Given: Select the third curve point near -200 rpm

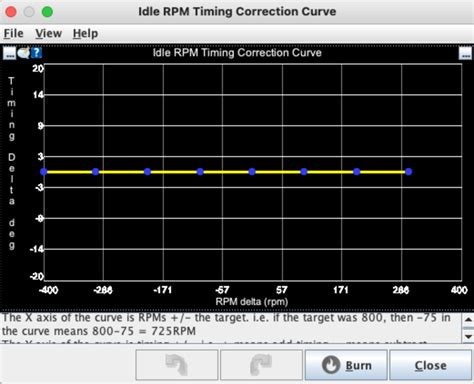Looking at the screenshot, I should coord(148,172).
